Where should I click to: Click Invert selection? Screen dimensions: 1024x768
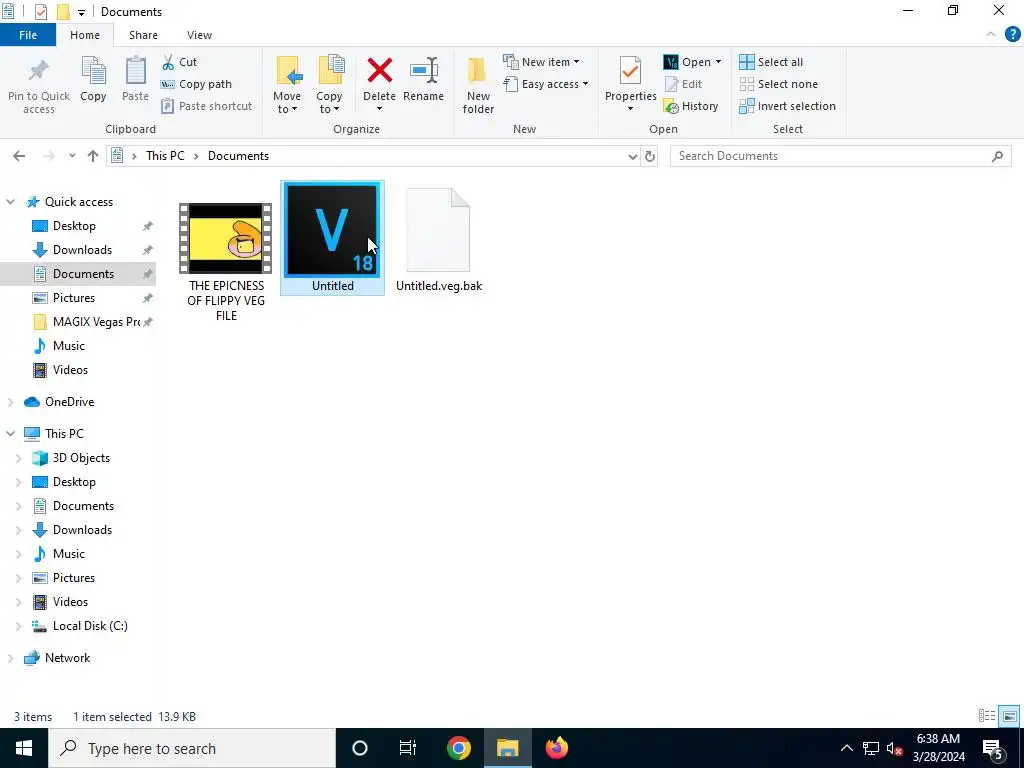[788, 106]
